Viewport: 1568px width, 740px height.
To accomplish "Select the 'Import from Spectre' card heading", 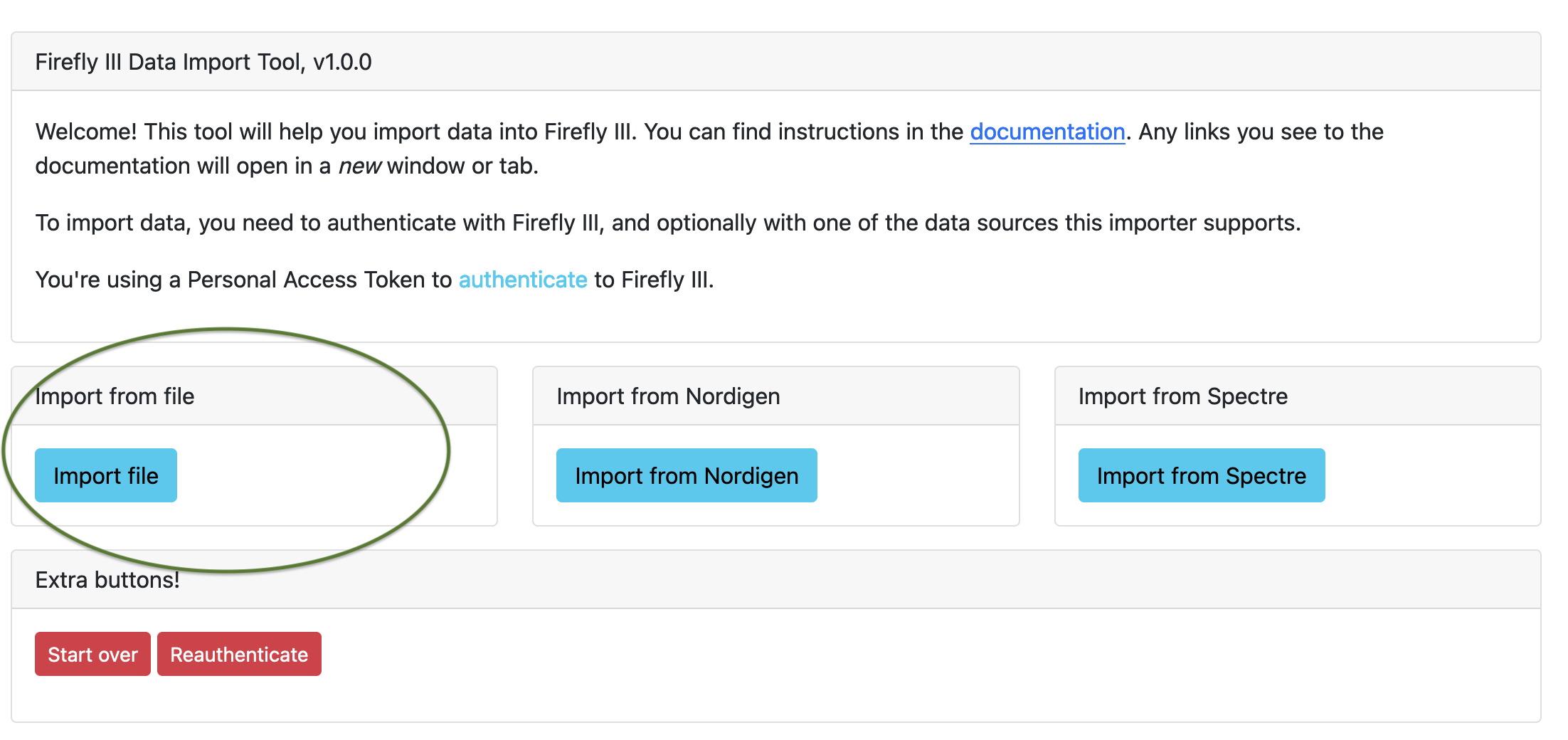I will tap(1182, 396).
